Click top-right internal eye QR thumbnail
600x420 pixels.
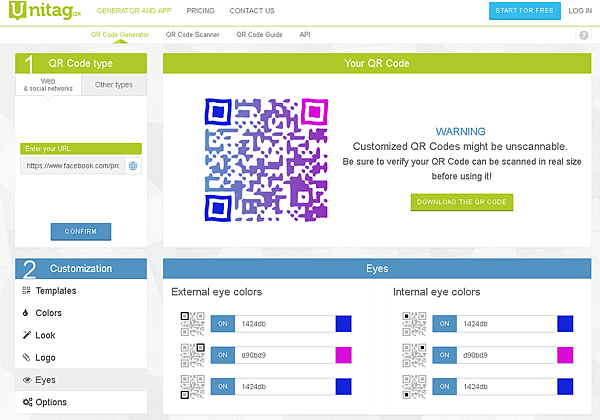click(414, 355)
